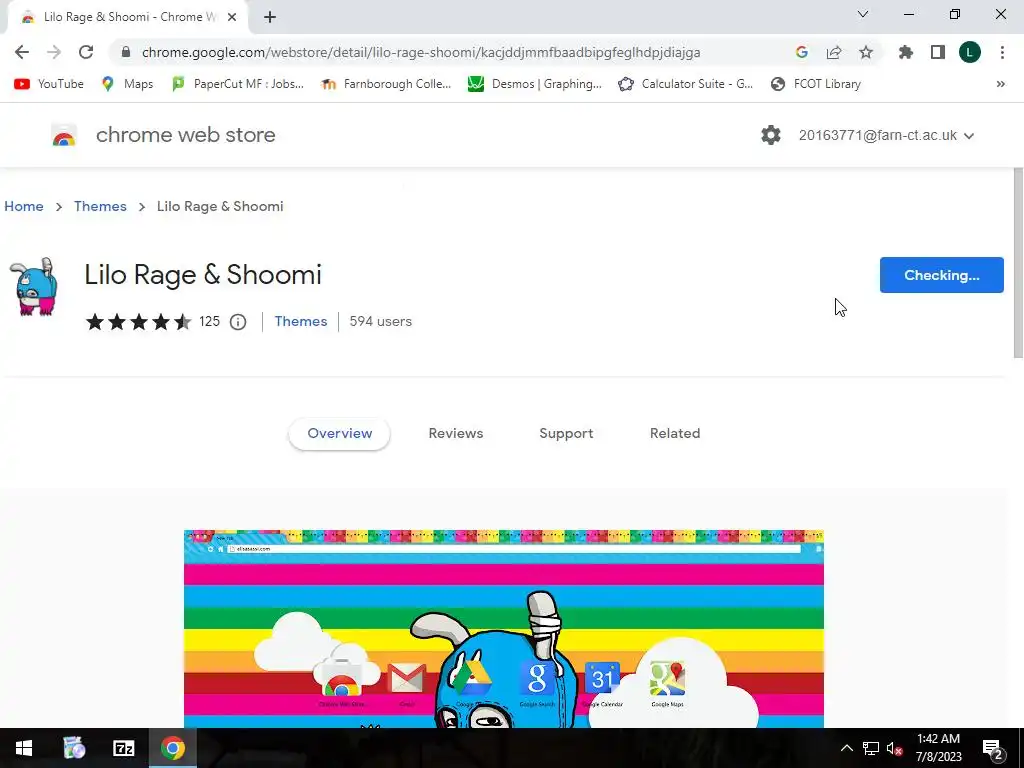Open the 7-Zip taskbar icon
The width and height of the screenshot is (1024, 768).
pyautogui.click(x=123, y=748)
